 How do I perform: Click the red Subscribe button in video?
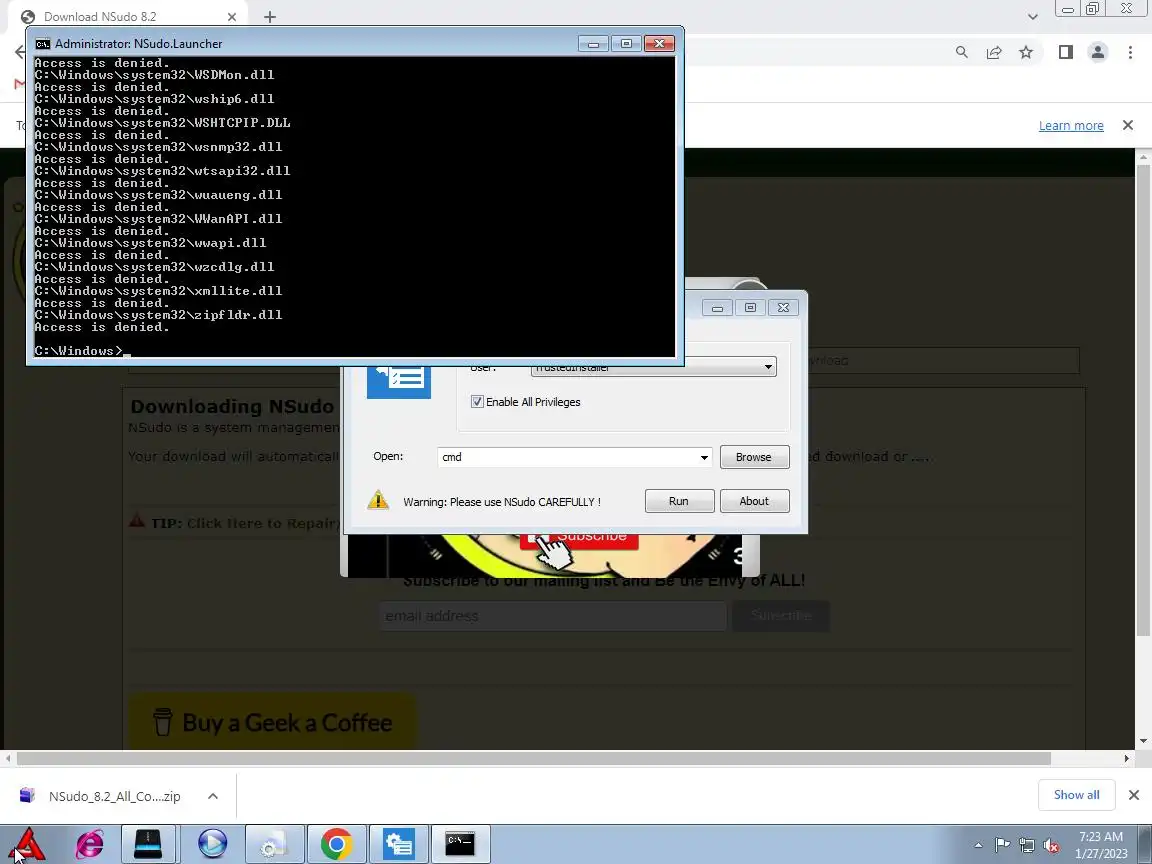point(579,540)
